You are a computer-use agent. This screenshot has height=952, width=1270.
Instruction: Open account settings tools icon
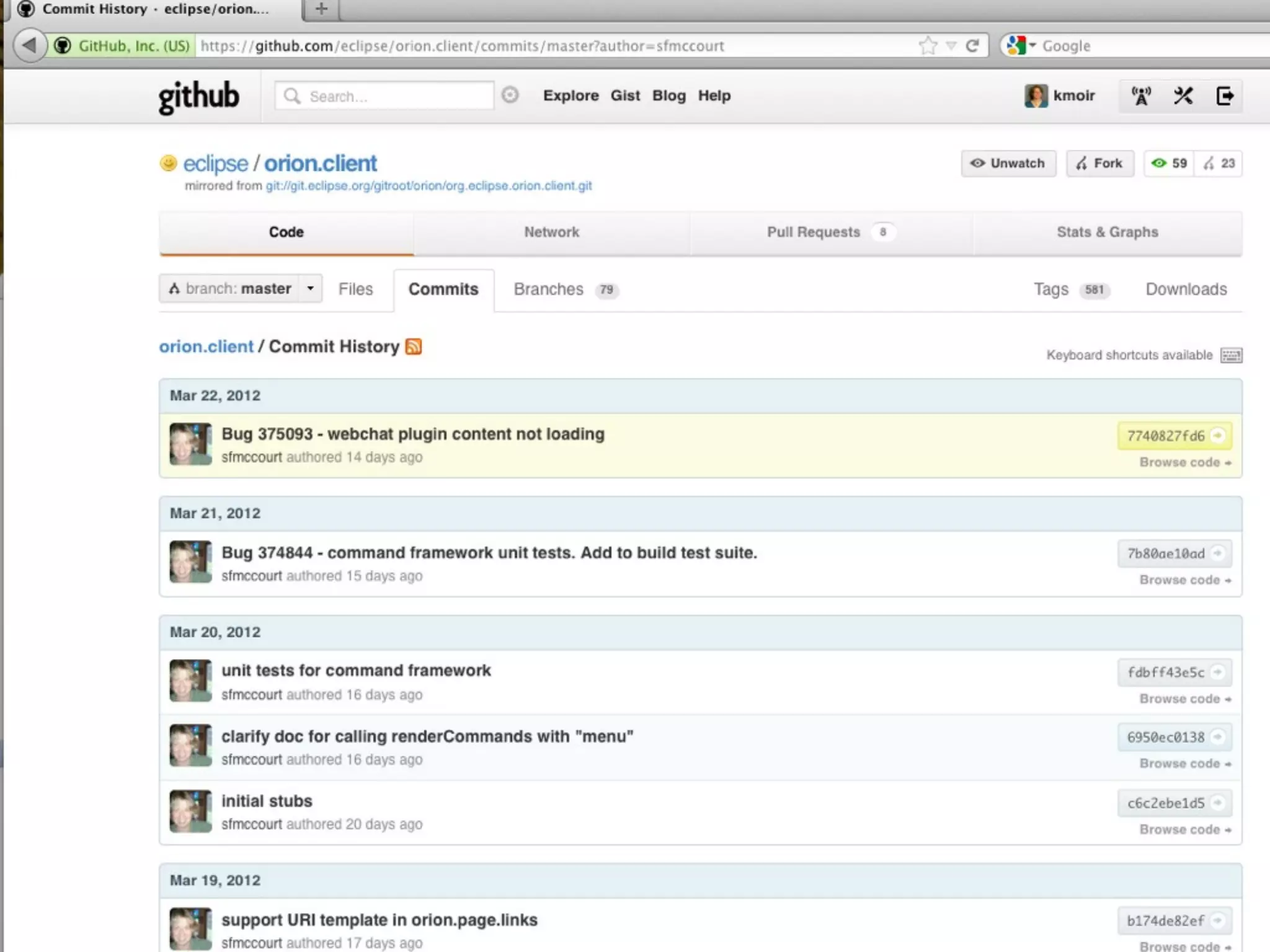[x=1183, y=96]
